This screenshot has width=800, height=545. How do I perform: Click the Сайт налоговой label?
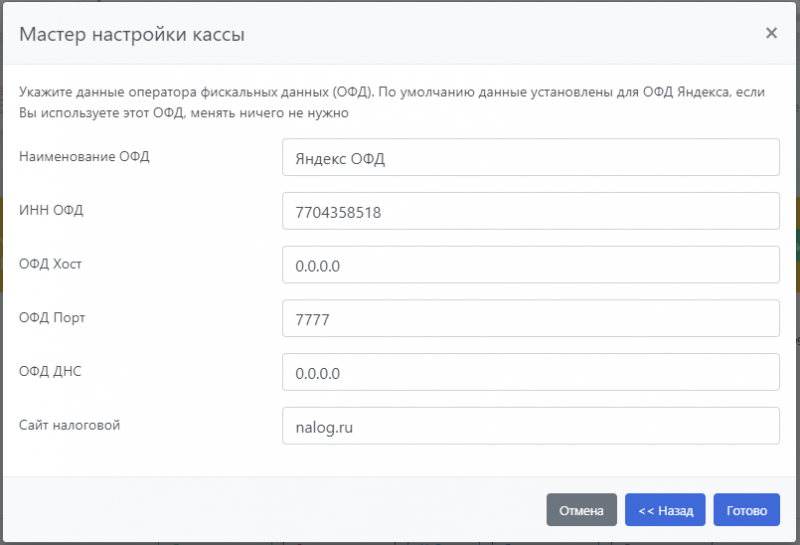tap(69, 425)
